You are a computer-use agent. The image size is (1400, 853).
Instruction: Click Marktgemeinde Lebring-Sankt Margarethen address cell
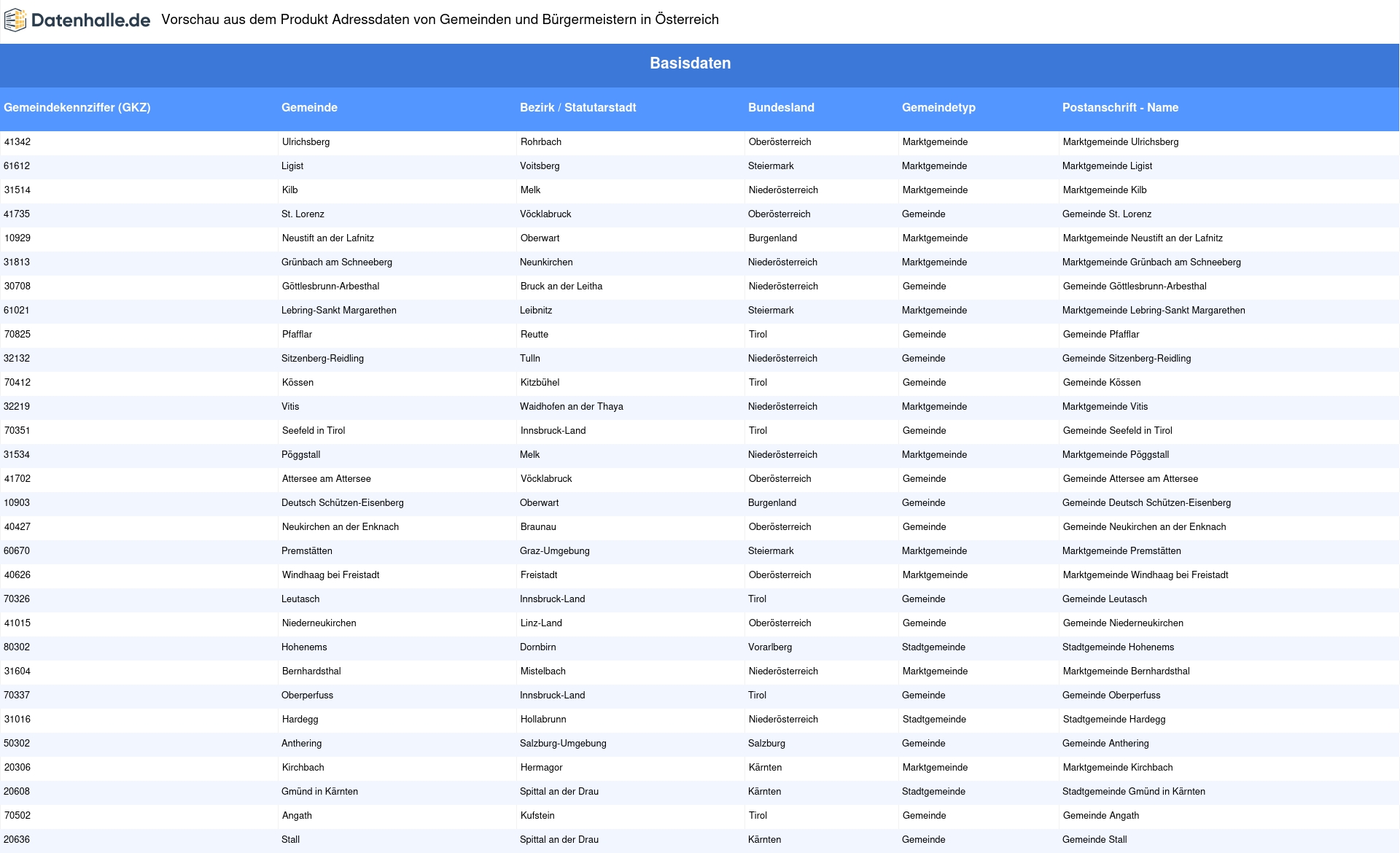pos(1229,311)
